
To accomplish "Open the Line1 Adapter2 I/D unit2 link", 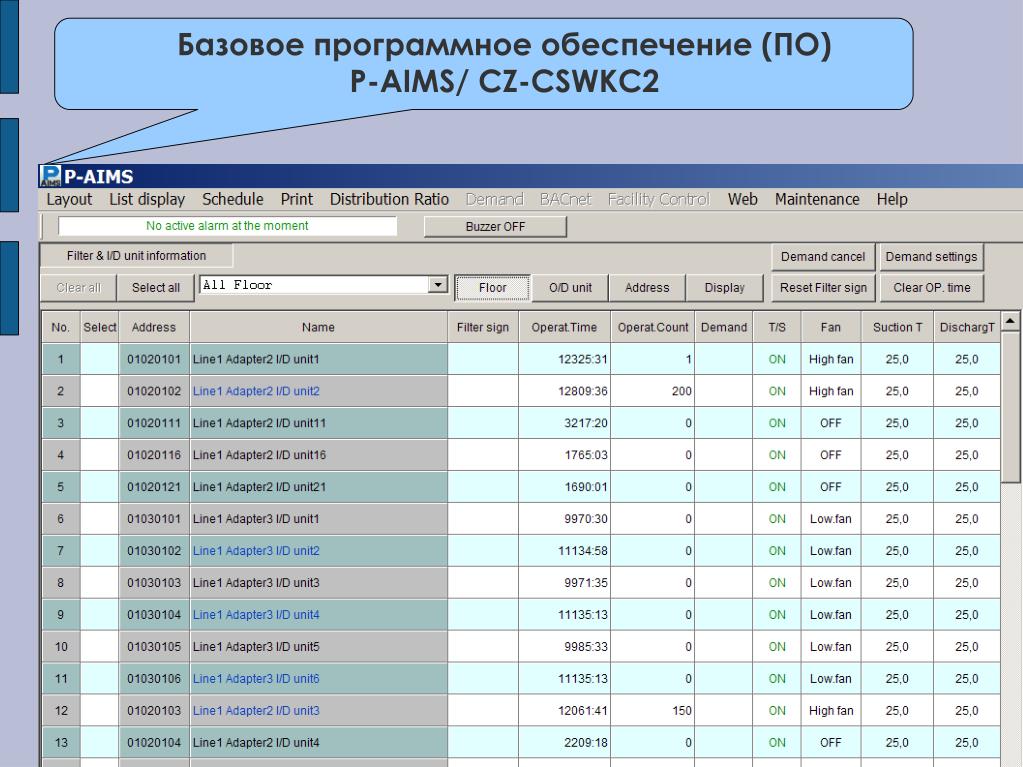I will coord(256,391).
